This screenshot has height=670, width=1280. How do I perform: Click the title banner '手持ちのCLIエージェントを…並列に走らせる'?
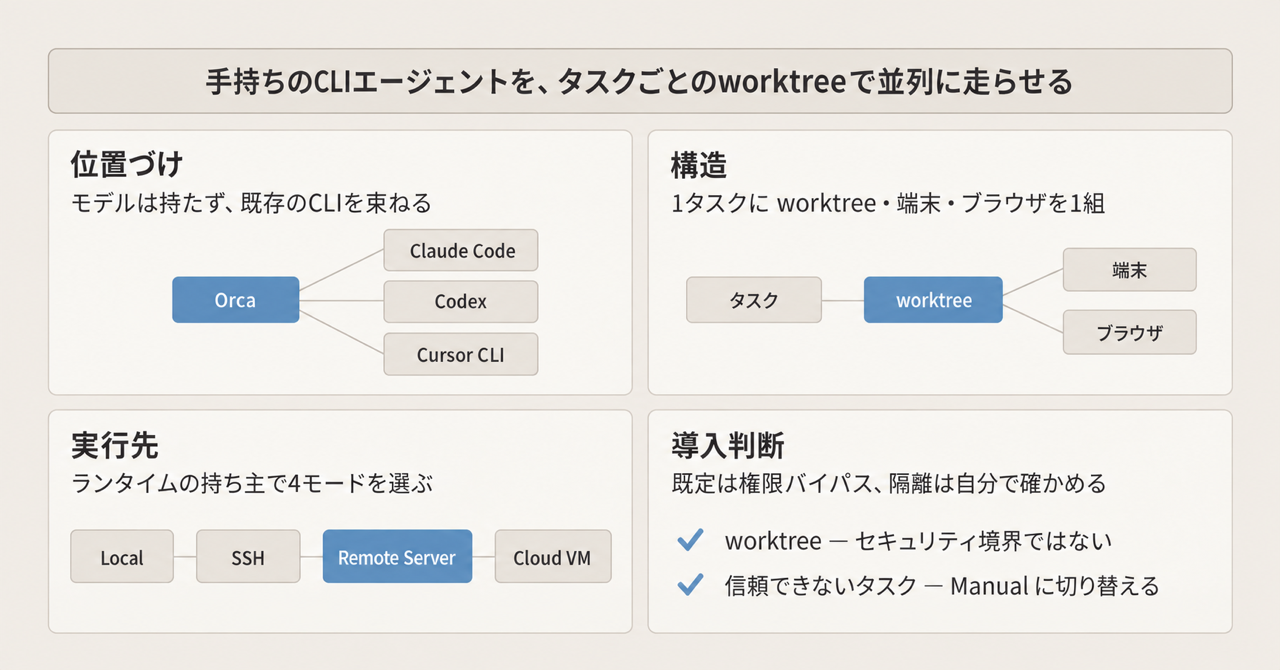click(640, 83)
